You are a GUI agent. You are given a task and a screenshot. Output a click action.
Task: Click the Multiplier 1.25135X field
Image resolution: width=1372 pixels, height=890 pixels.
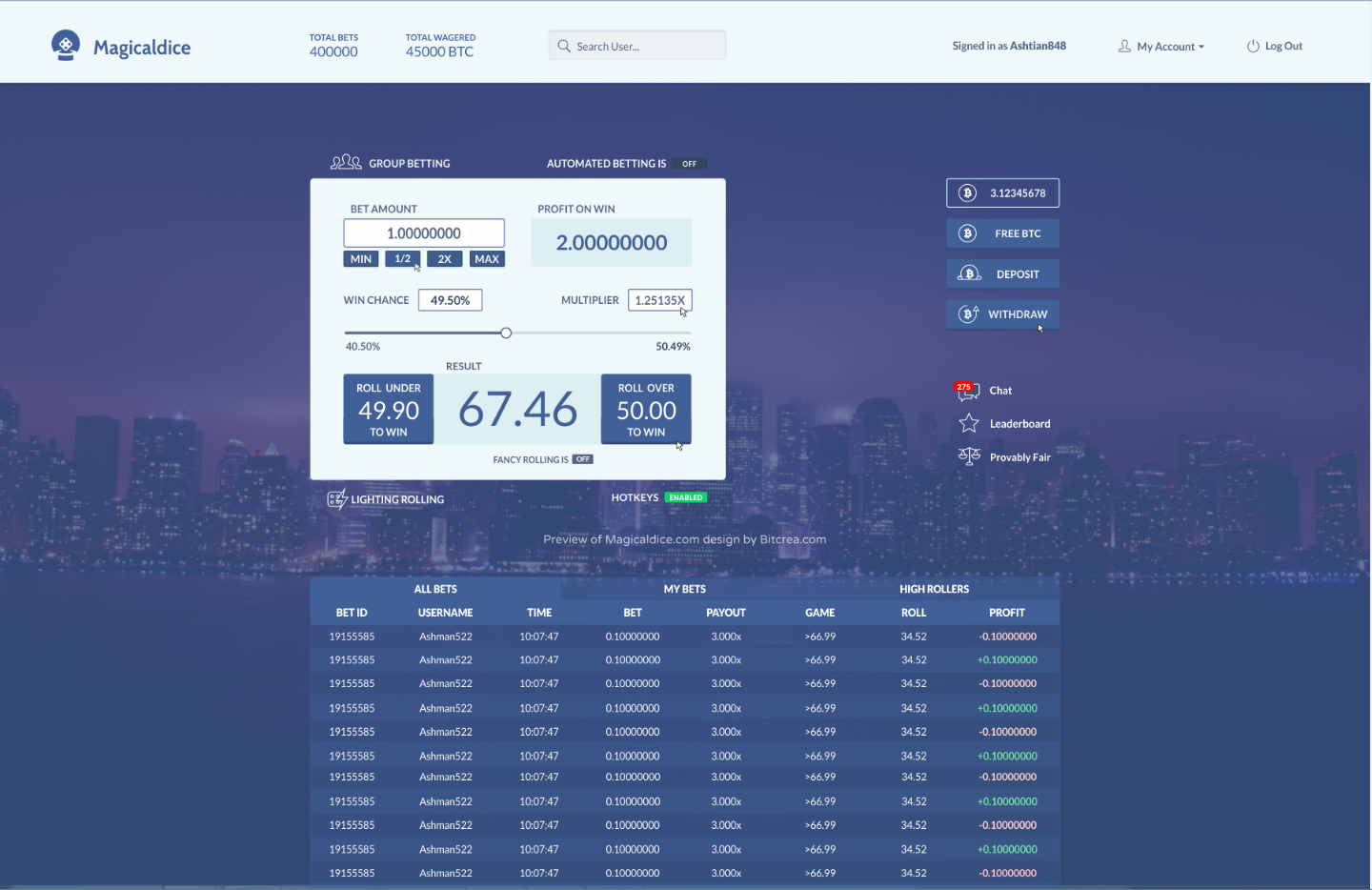click(x=659, y=300)
